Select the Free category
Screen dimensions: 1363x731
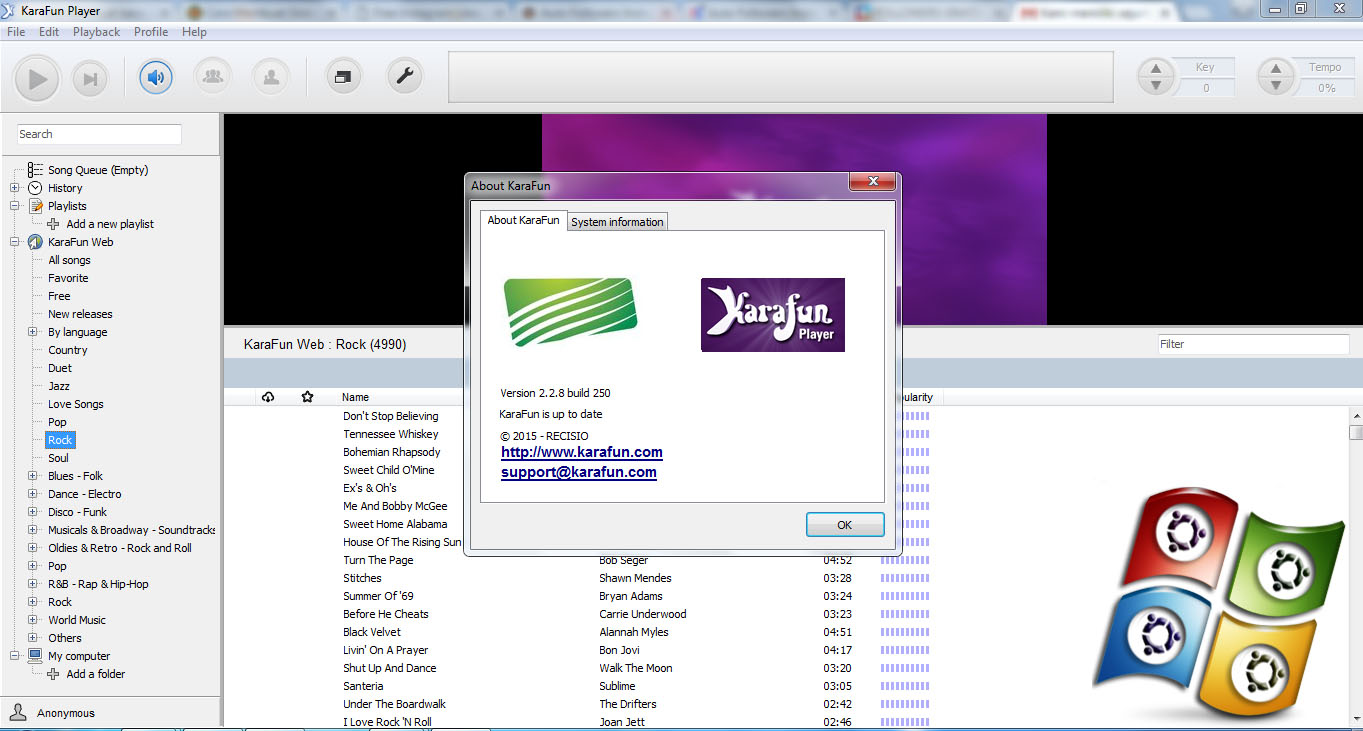(x=59, y=296)
